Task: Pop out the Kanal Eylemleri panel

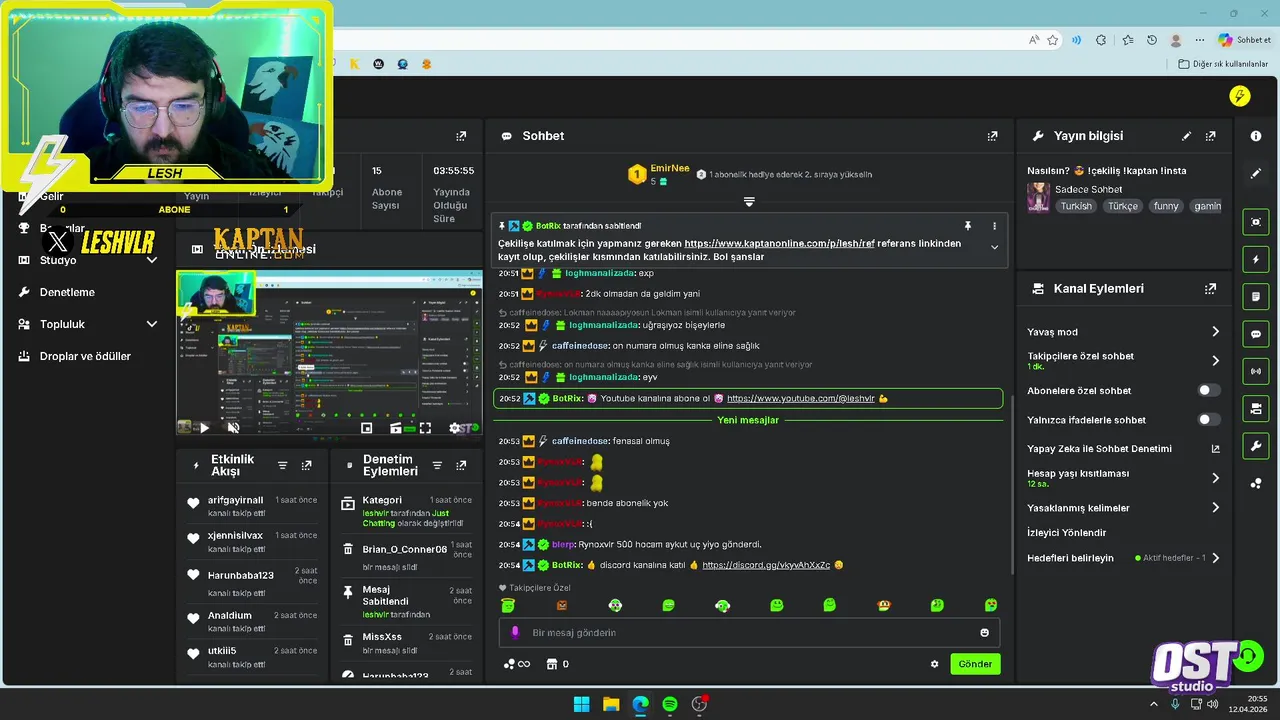Action: (x=1210, y=288)
